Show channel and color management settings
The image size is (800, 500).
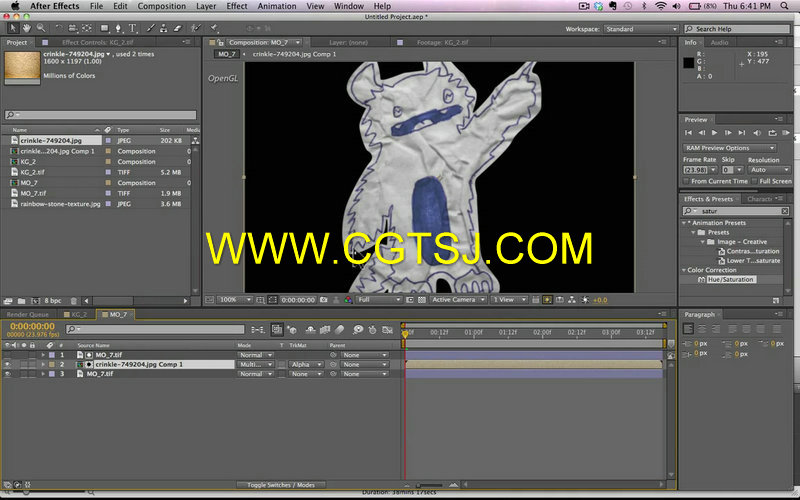(348, 300)
